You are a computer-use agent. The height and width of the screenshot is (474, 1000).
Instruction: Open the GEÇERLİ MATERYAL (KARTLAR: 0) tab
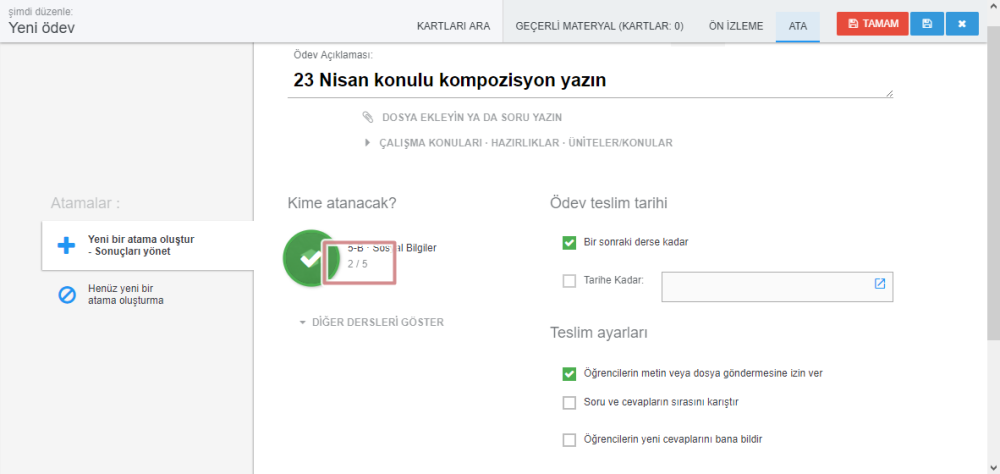click(599, 26)
